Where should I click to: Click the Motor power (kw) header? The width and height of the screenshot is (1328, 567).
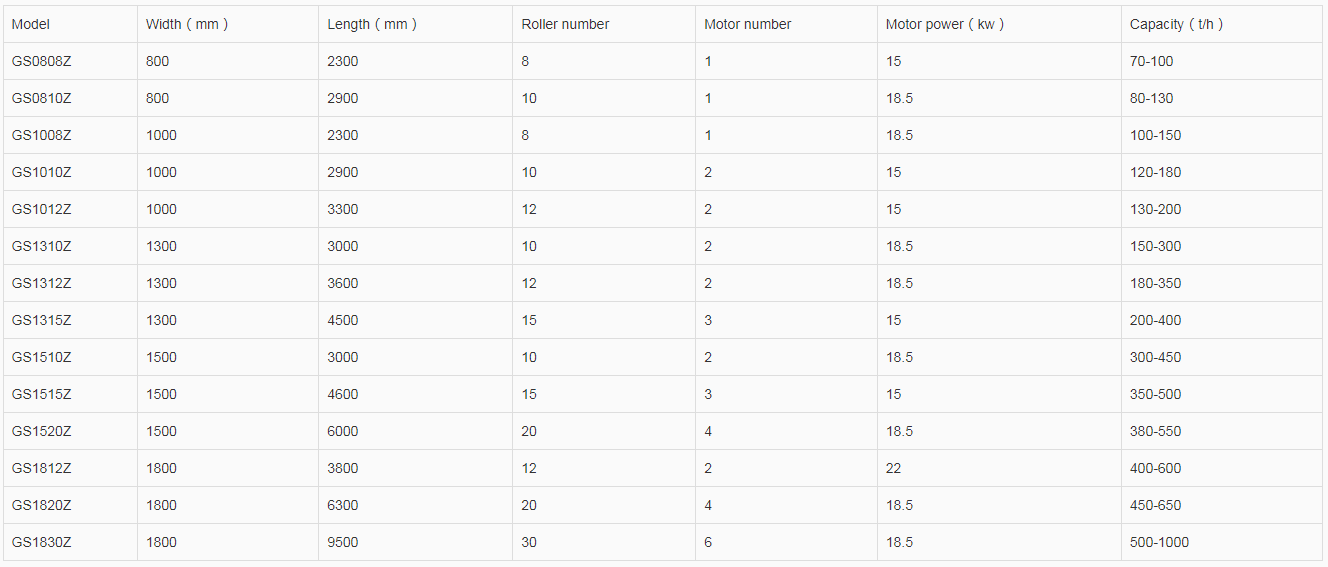[944, 24]
